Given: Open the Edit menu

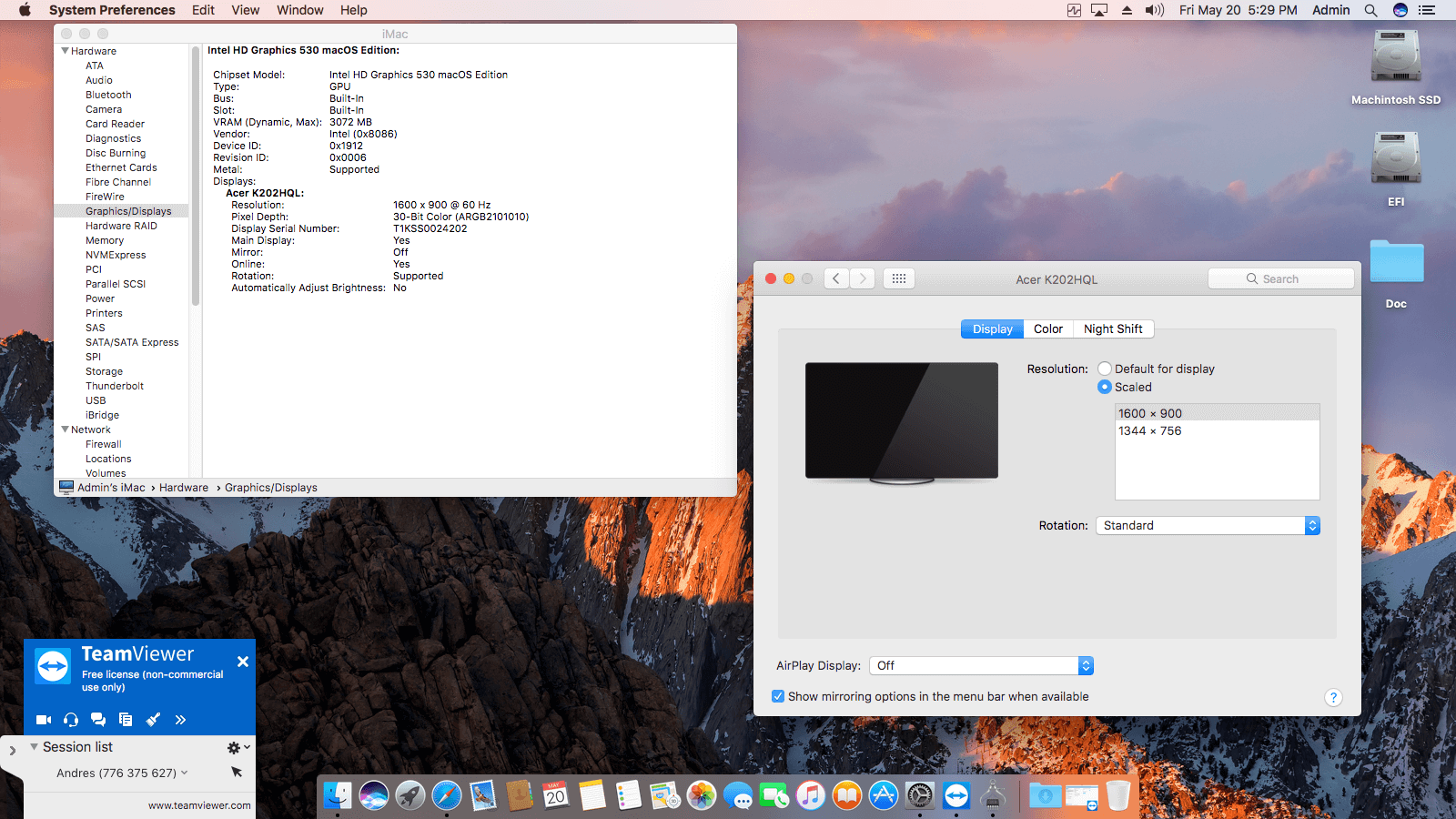Looking at the screenshot, I should pyautogui.click(x=203, y=10).
